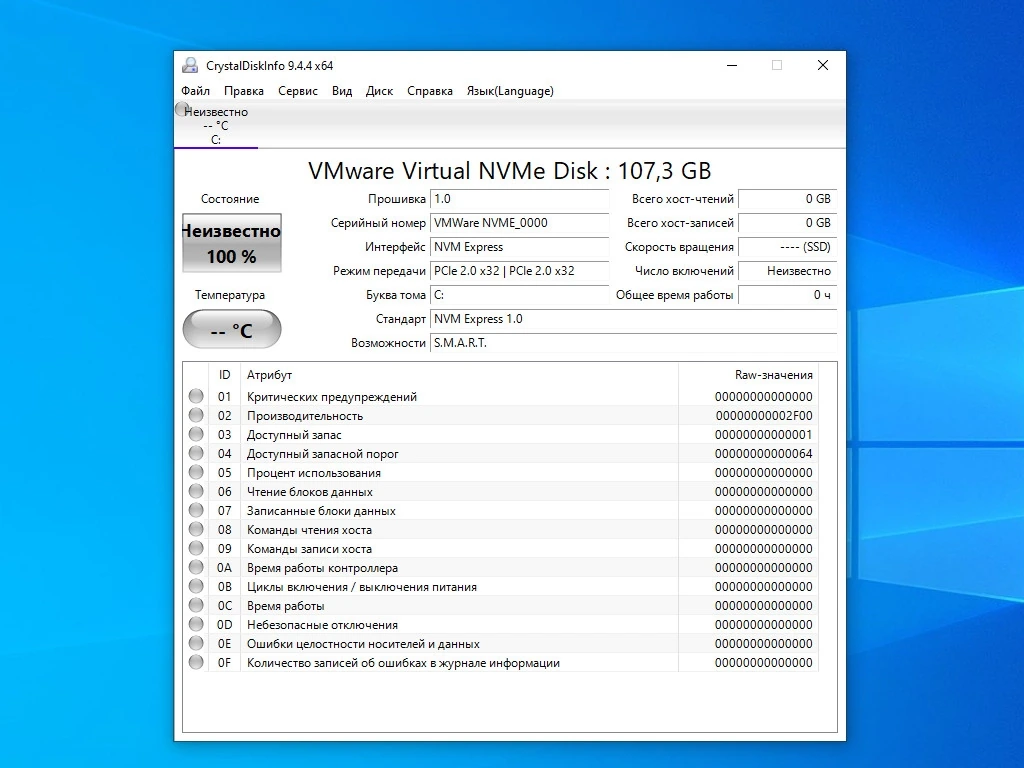Click status circle for 08 Команды чтения хоста
The height and width of the screenshot is (768, 1024).
[196, 528]
